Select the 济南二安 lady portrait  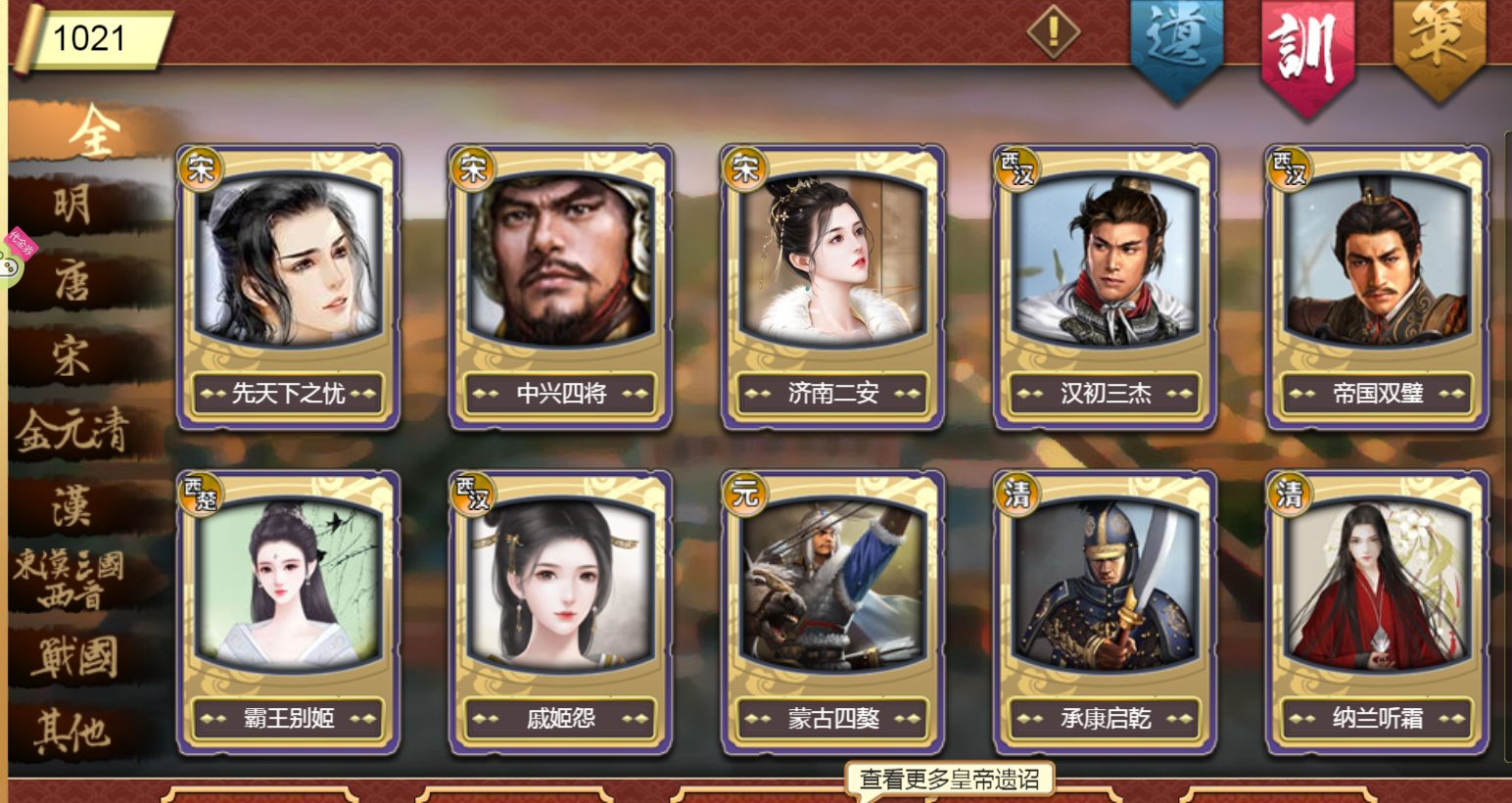point(832,260)
